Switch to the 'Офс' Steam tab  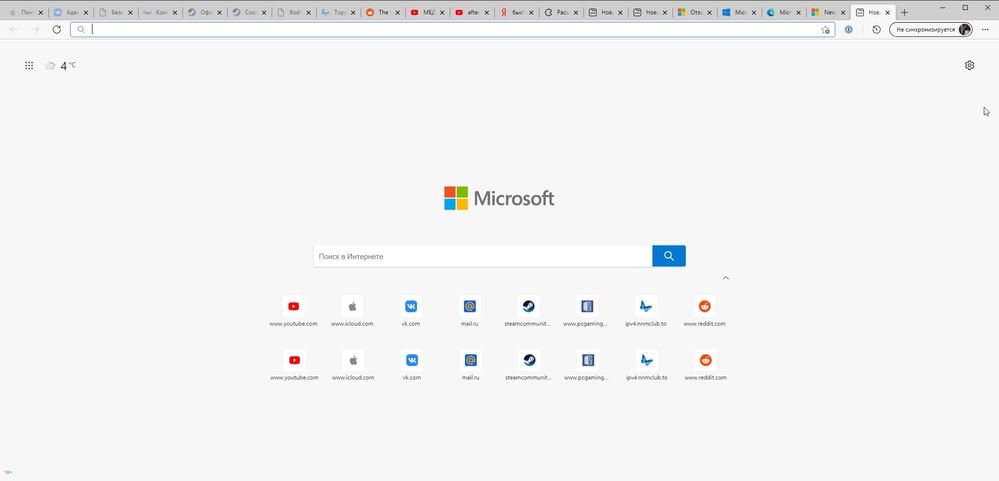203,12
